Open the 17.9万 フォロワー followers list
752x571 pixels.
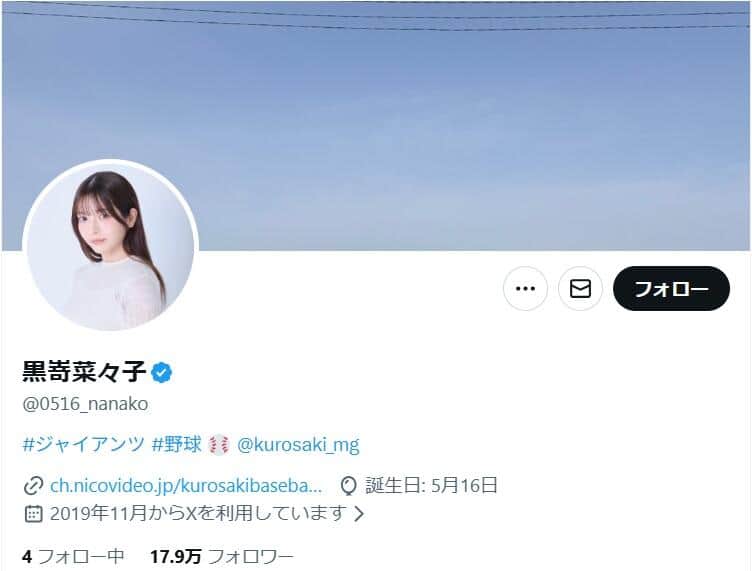(222, 557)
